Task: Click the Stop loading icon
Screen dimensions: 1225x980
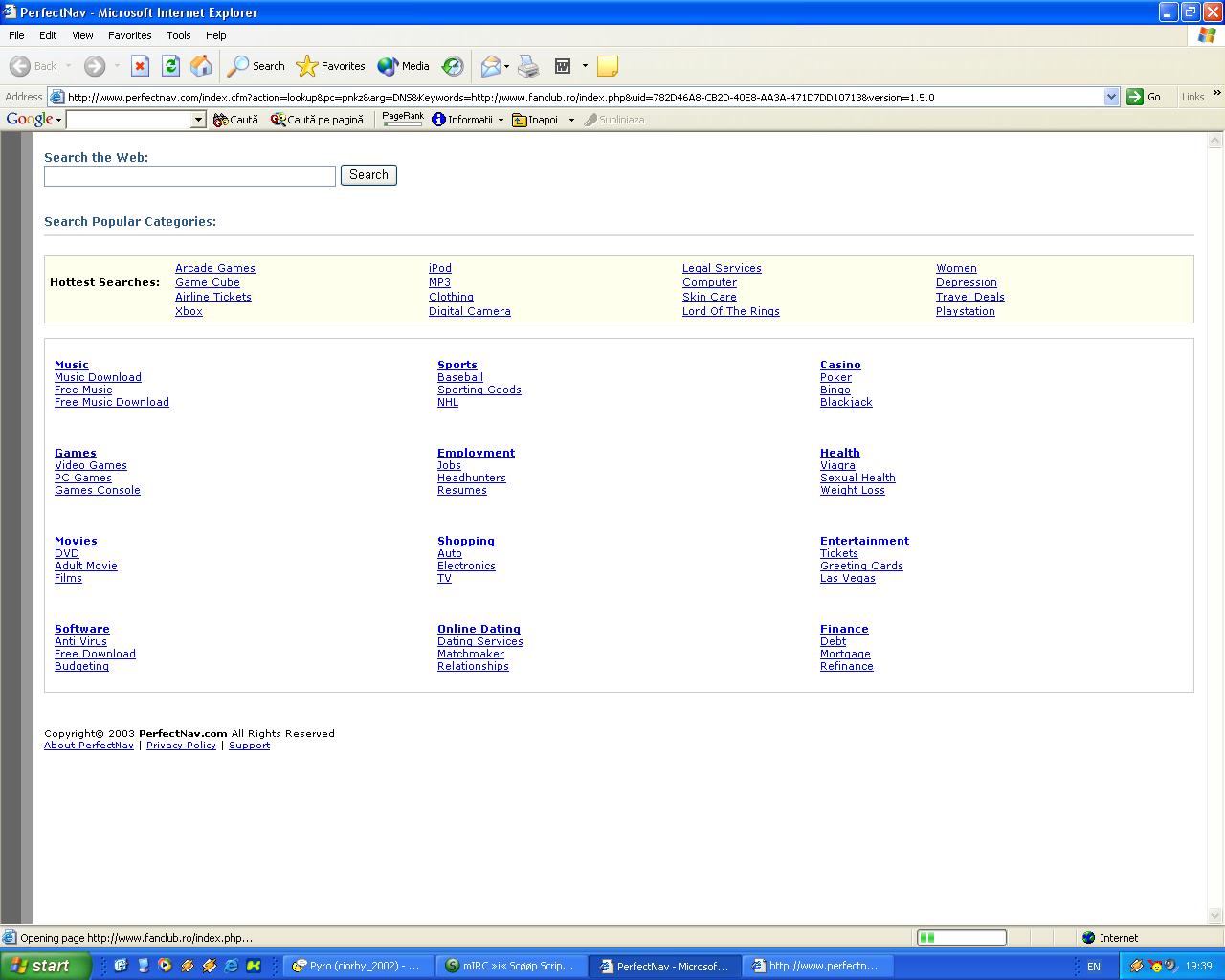Action: (140, 66)
